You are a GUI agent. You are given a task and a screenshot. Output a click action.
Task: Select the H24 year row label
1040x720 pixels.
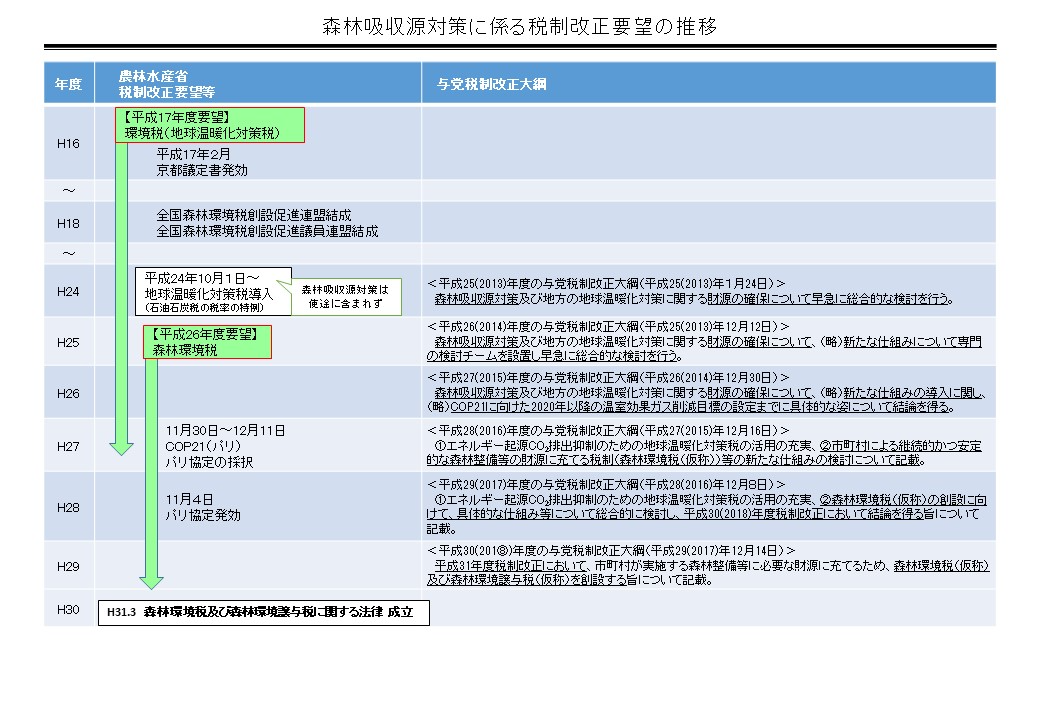[68, 291]
